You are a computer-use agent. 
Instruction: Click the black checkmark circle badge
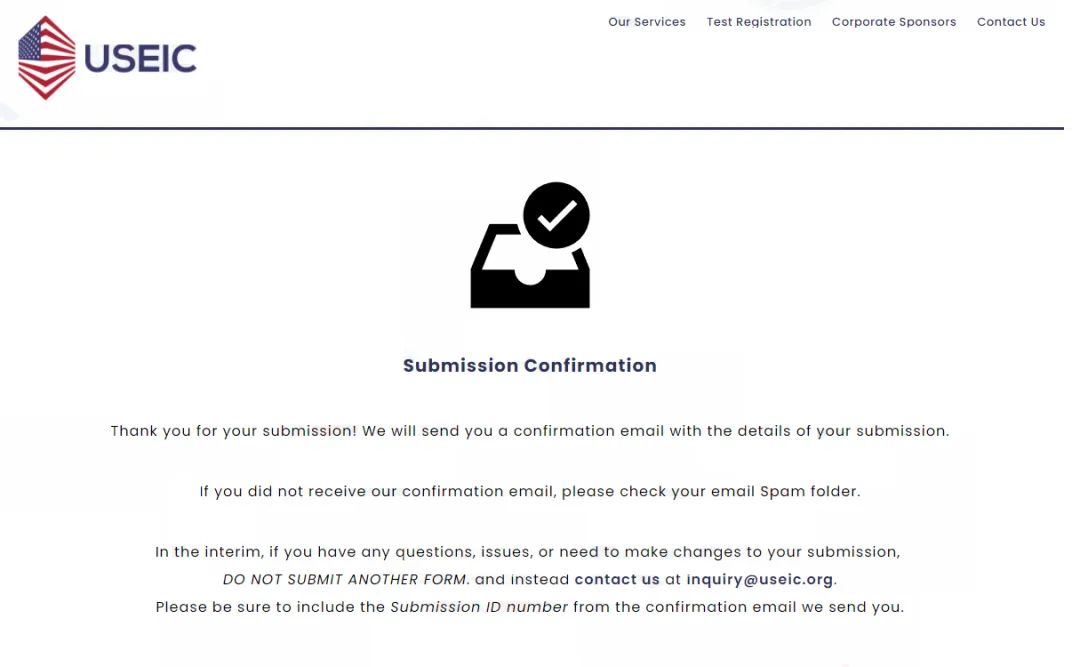pos(557,215)
